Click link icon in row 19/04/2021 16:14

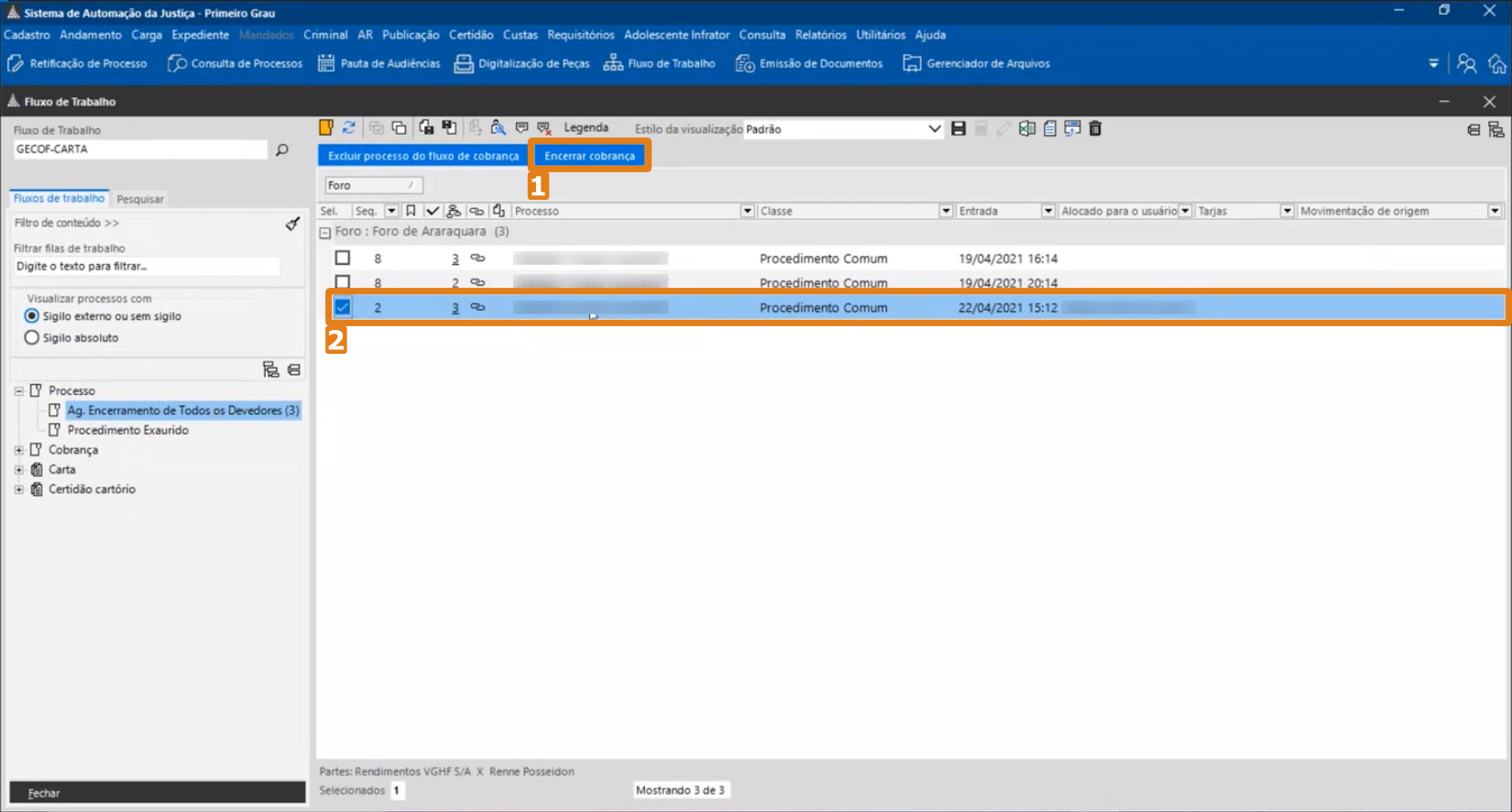coord(477,258)
